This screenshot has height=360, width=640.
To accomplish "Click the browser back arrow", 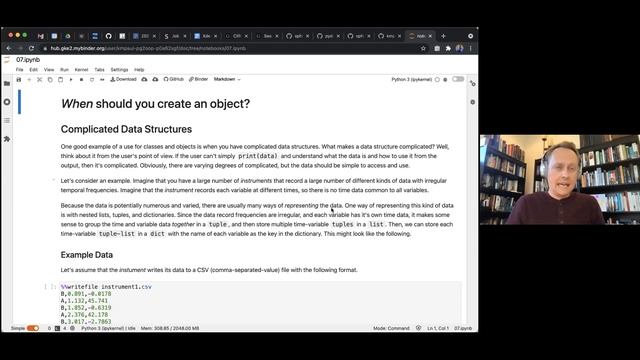I will click(x=9, y=48).
